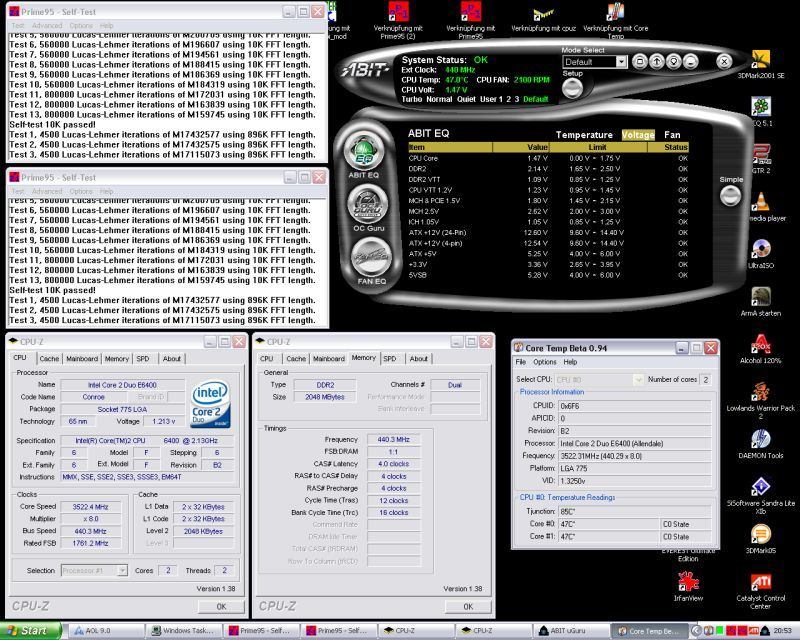Open the Help menu in Core Temp
The image size is (800, 640).
(x=570, y=362)
